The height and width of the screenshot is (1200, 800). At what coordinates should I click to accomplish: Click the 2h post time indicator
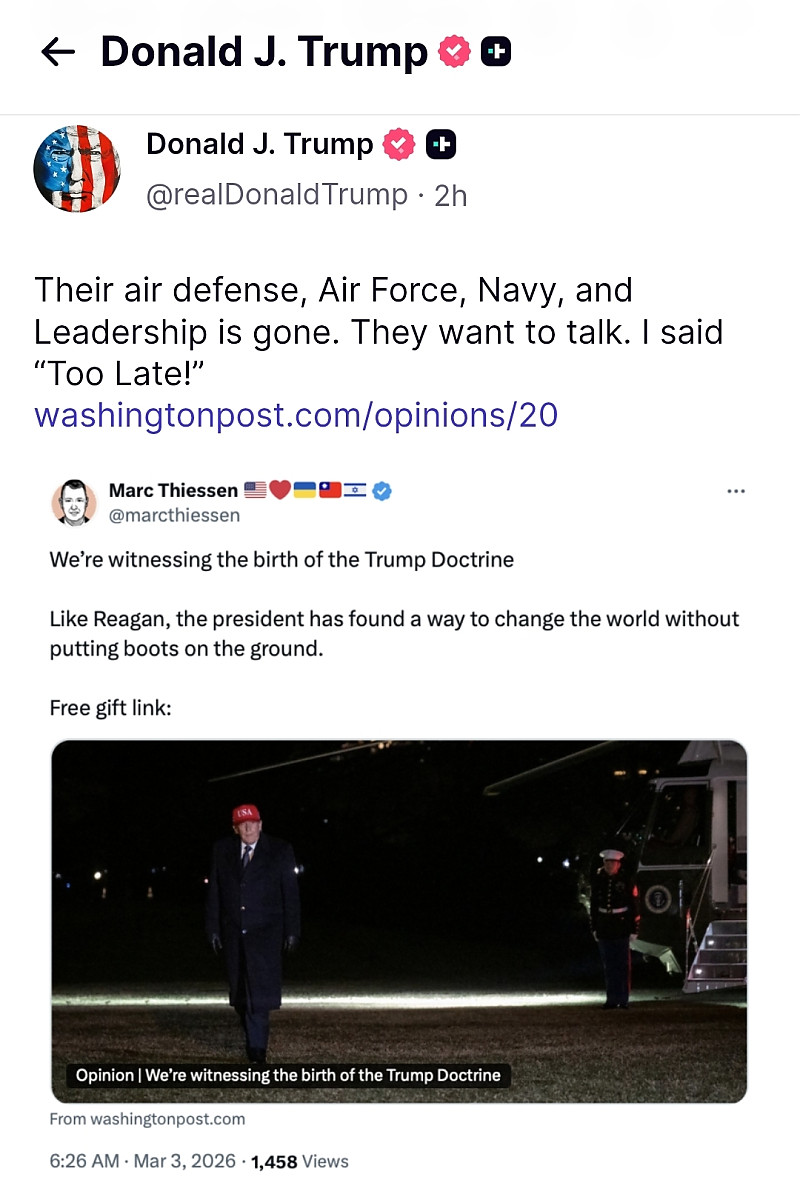click(451, 195)
